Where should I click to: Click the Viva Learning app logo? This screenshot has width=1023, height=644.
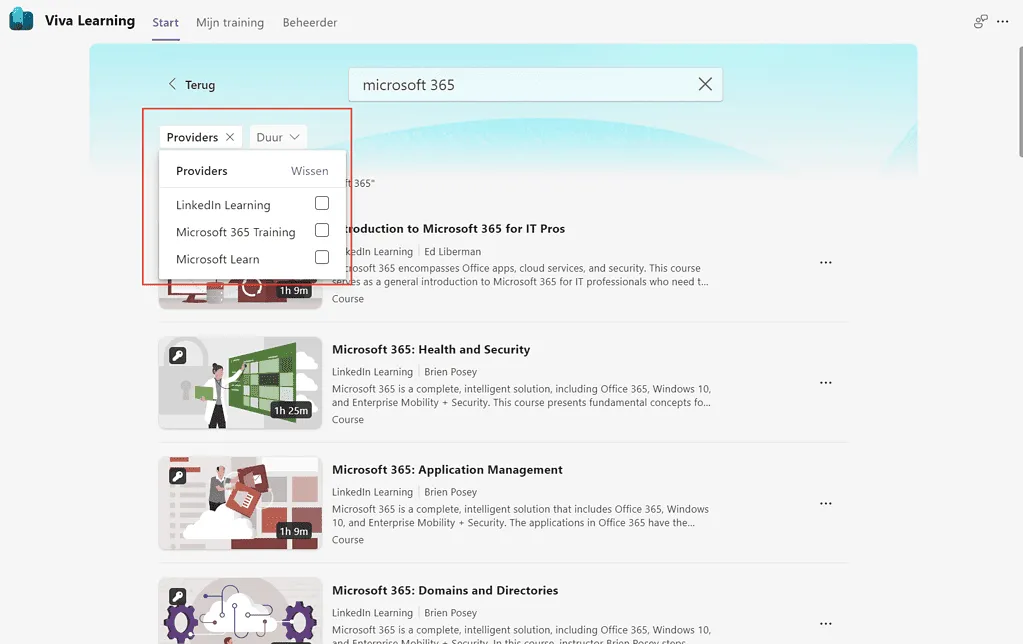(20, 20)
